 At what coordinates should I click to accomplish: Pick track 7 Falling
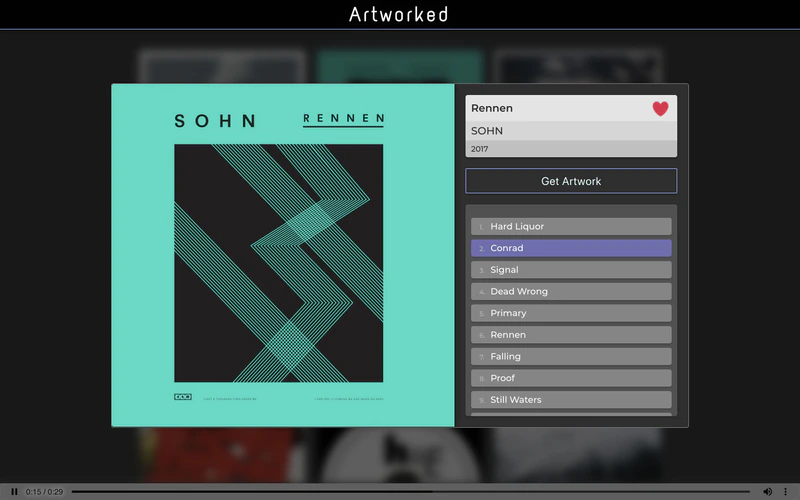(571, 357)
